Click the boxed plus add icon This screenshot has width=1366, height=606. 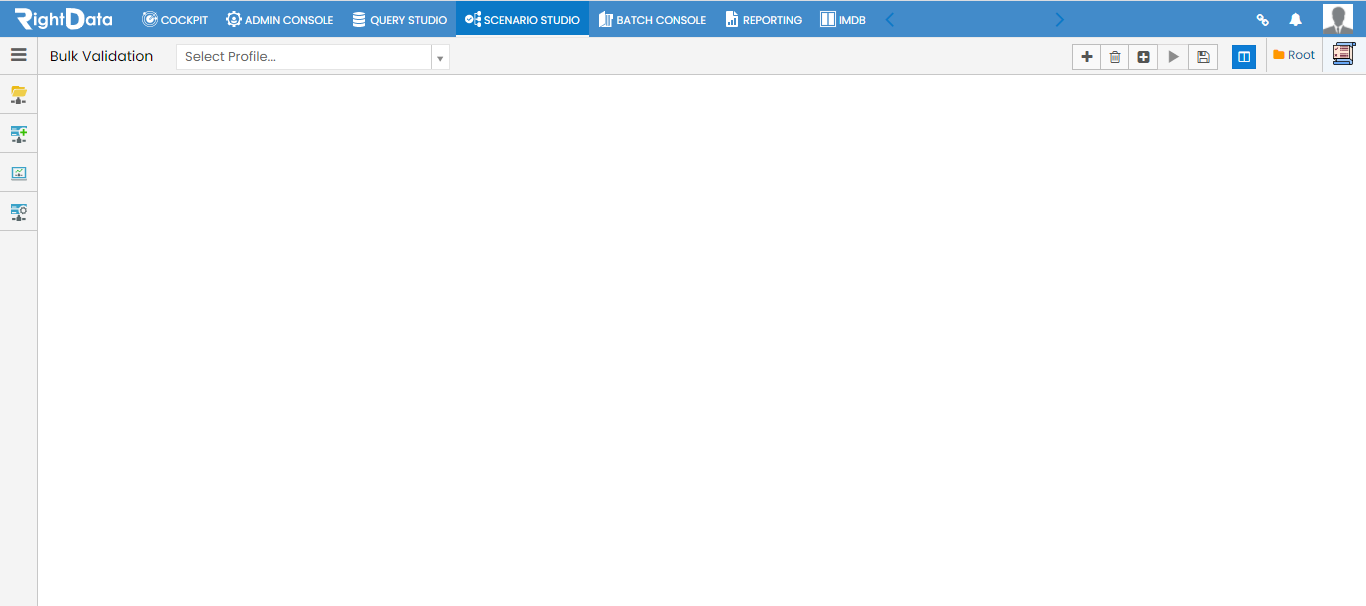[x=1144, y=57]
